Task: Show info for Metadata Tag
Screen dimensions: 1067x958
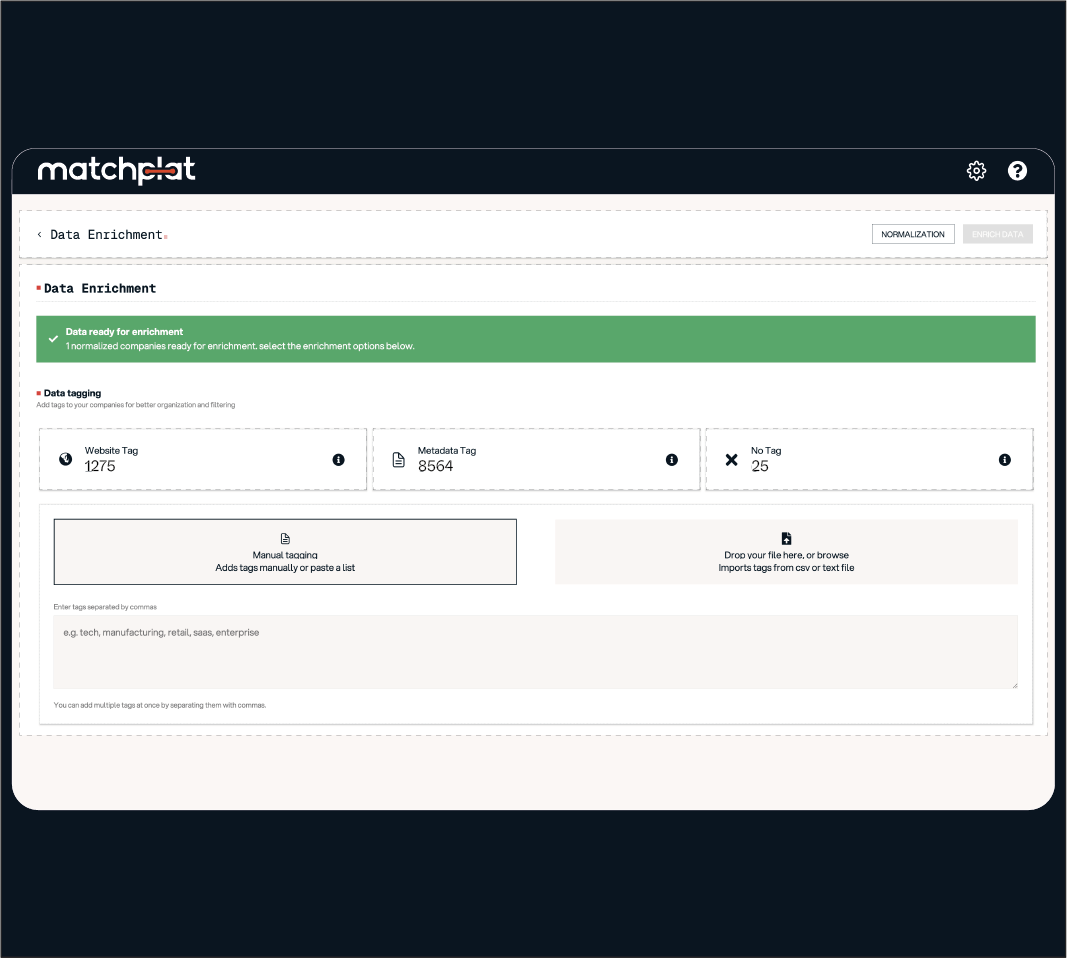Action: tap(671, 460)
